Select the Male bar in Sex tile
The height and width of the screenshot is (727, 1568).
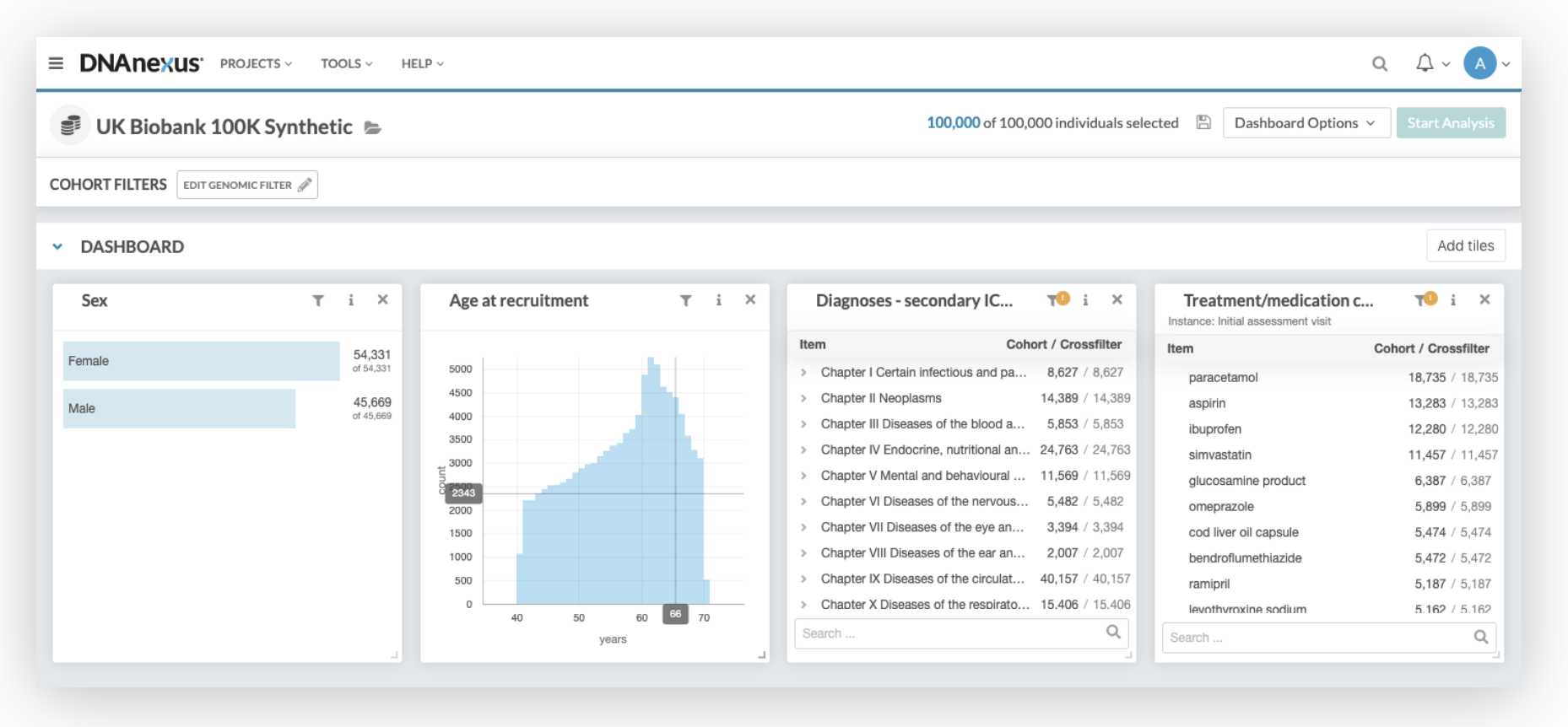click(179, 408)
